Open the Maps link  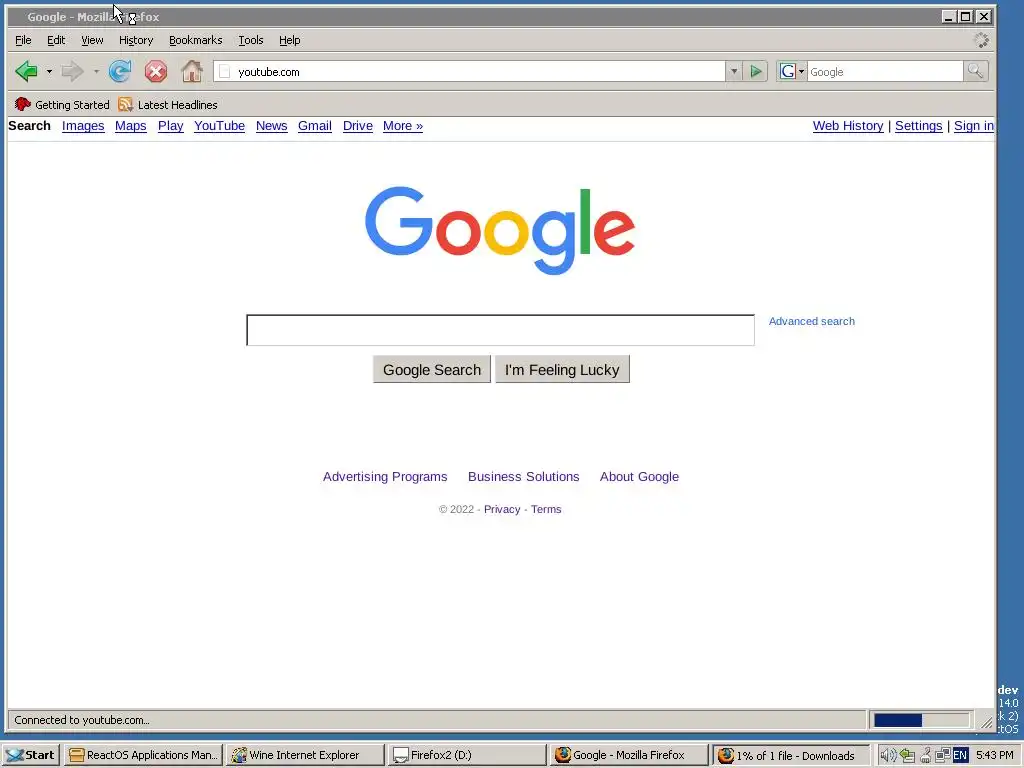131,126
